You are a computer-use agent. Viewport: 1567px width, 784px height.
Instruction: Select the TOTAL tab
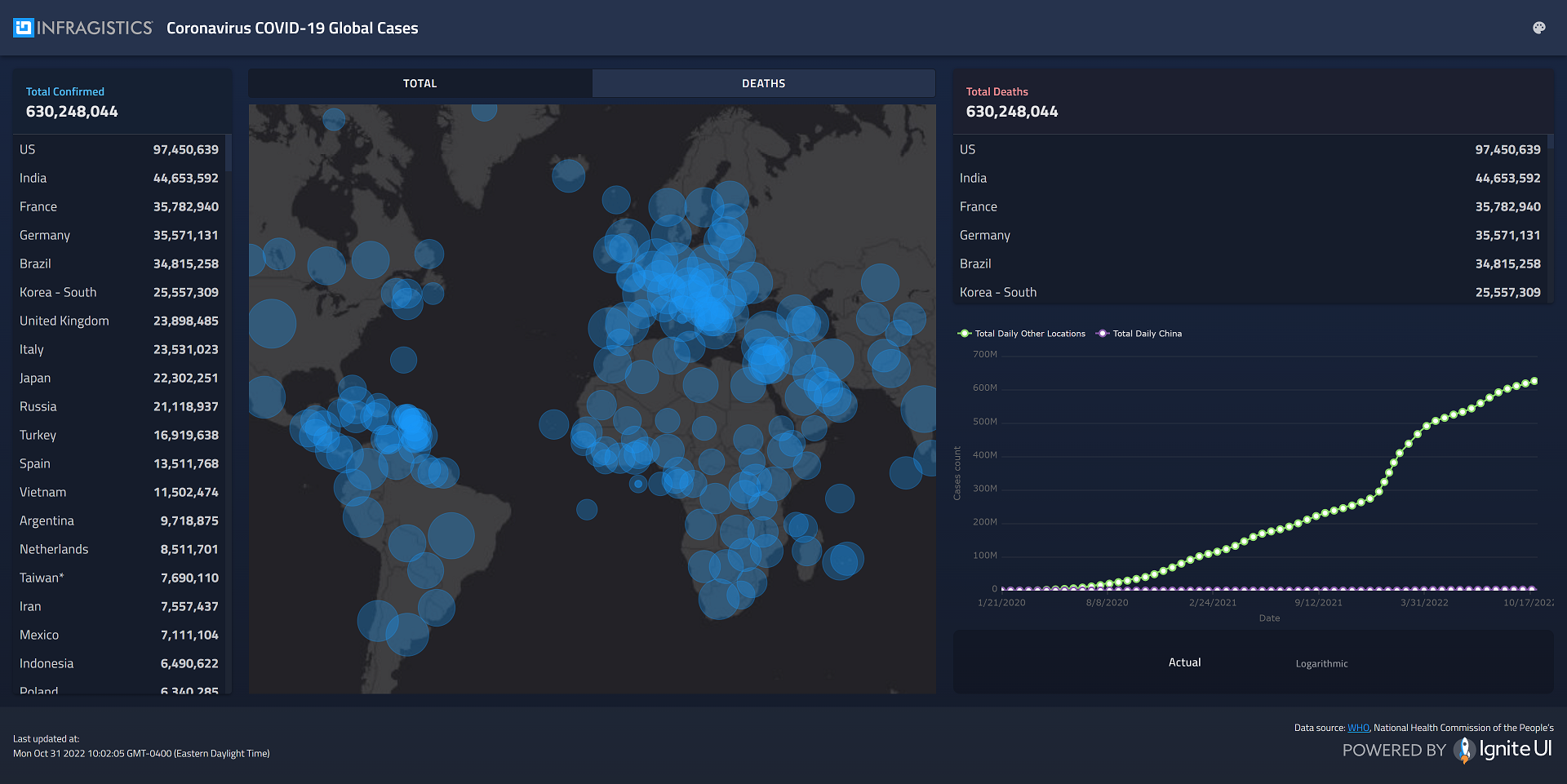[419, 83]
